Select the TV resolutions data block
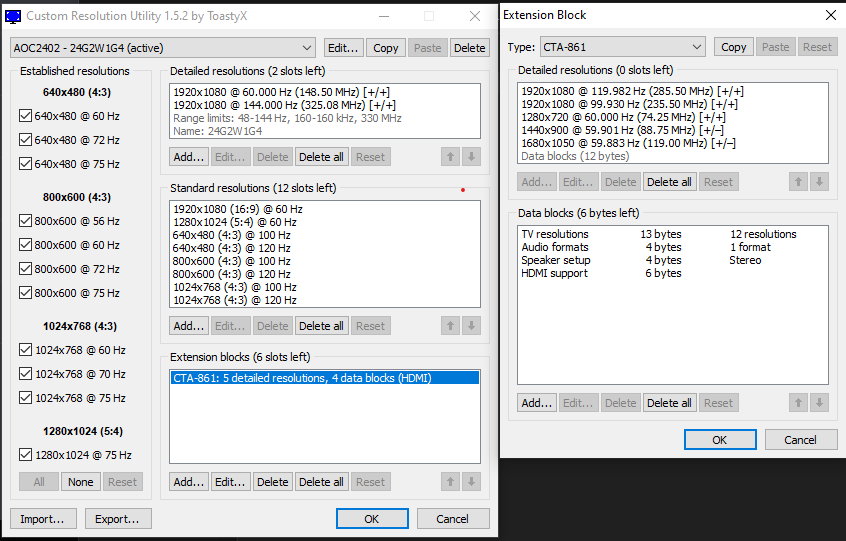 pyautogui.click(x=554, y=234)
